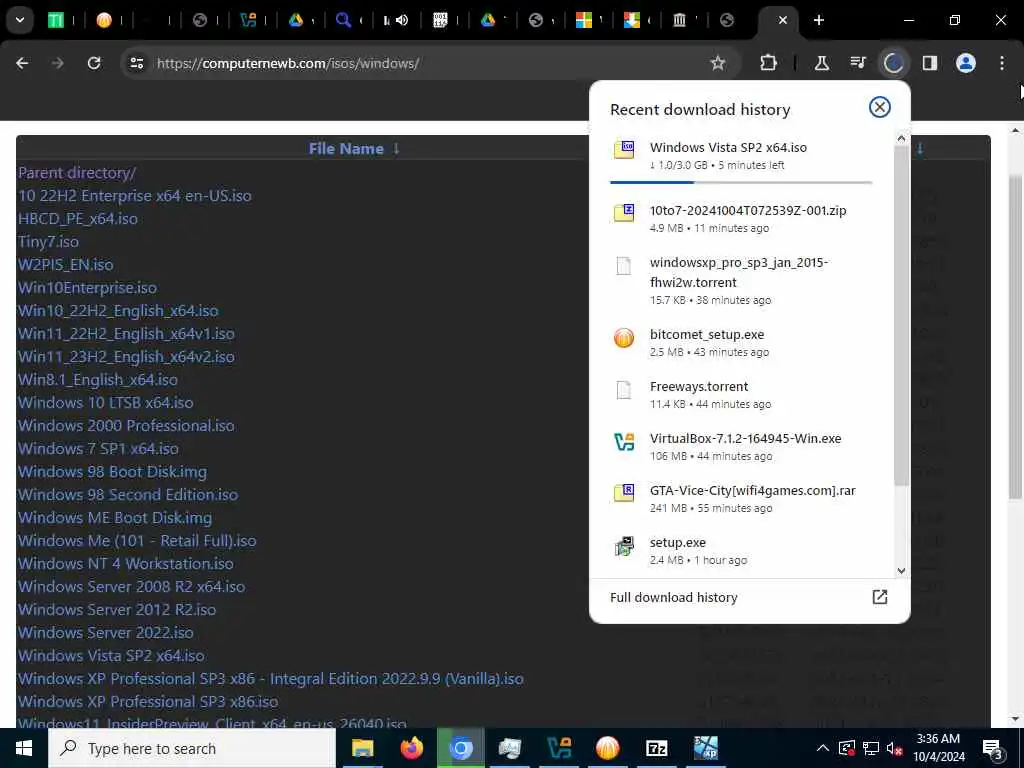1024x768 pixels.
Task: Click the Windows Vista SP2 x64.iso download entry
Action: tap(741, 156)
